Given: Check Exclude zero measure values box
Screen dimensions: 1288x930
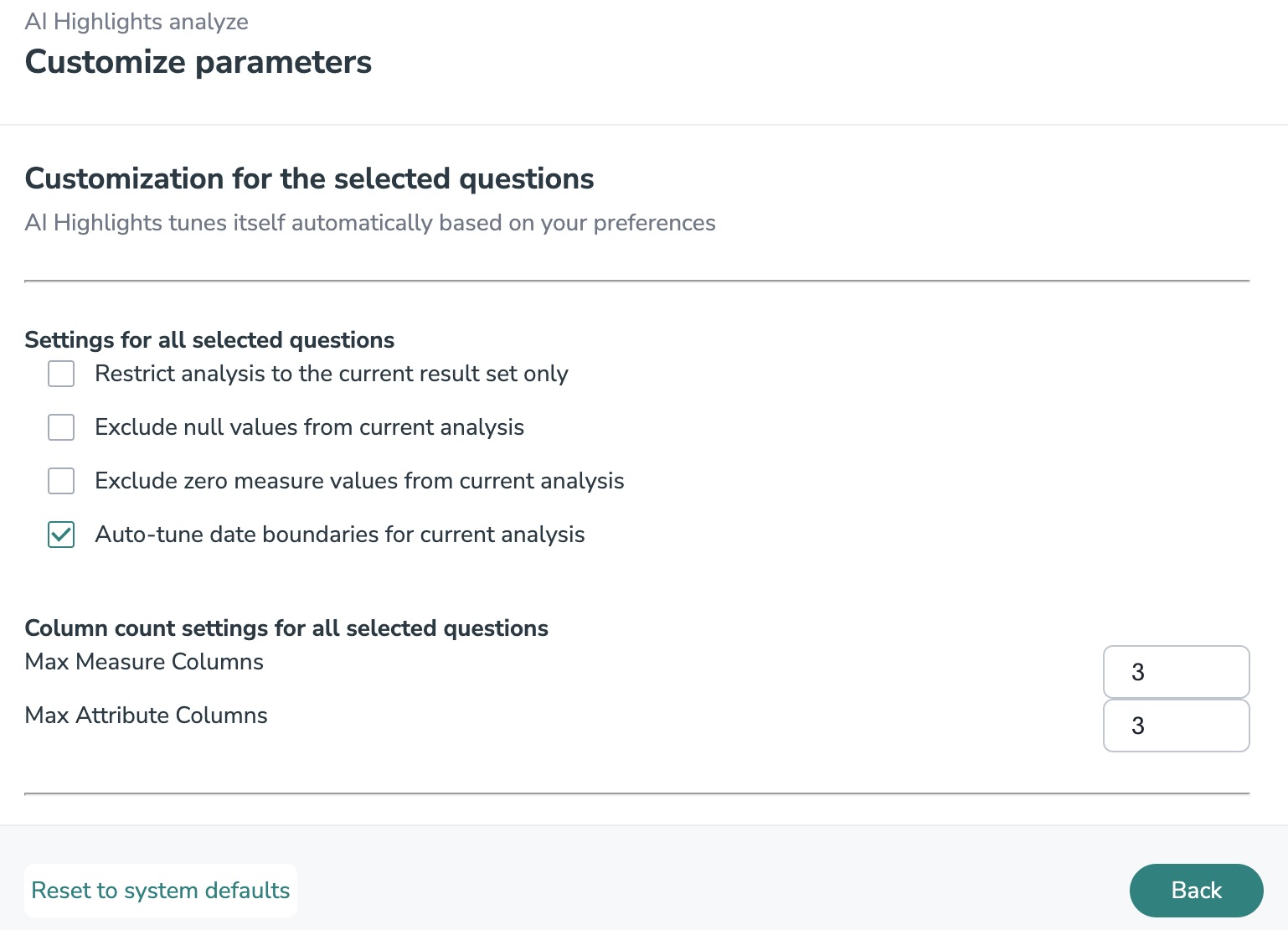Looking at the screenshot, I should pyautogui.click(x=61, y=481).
